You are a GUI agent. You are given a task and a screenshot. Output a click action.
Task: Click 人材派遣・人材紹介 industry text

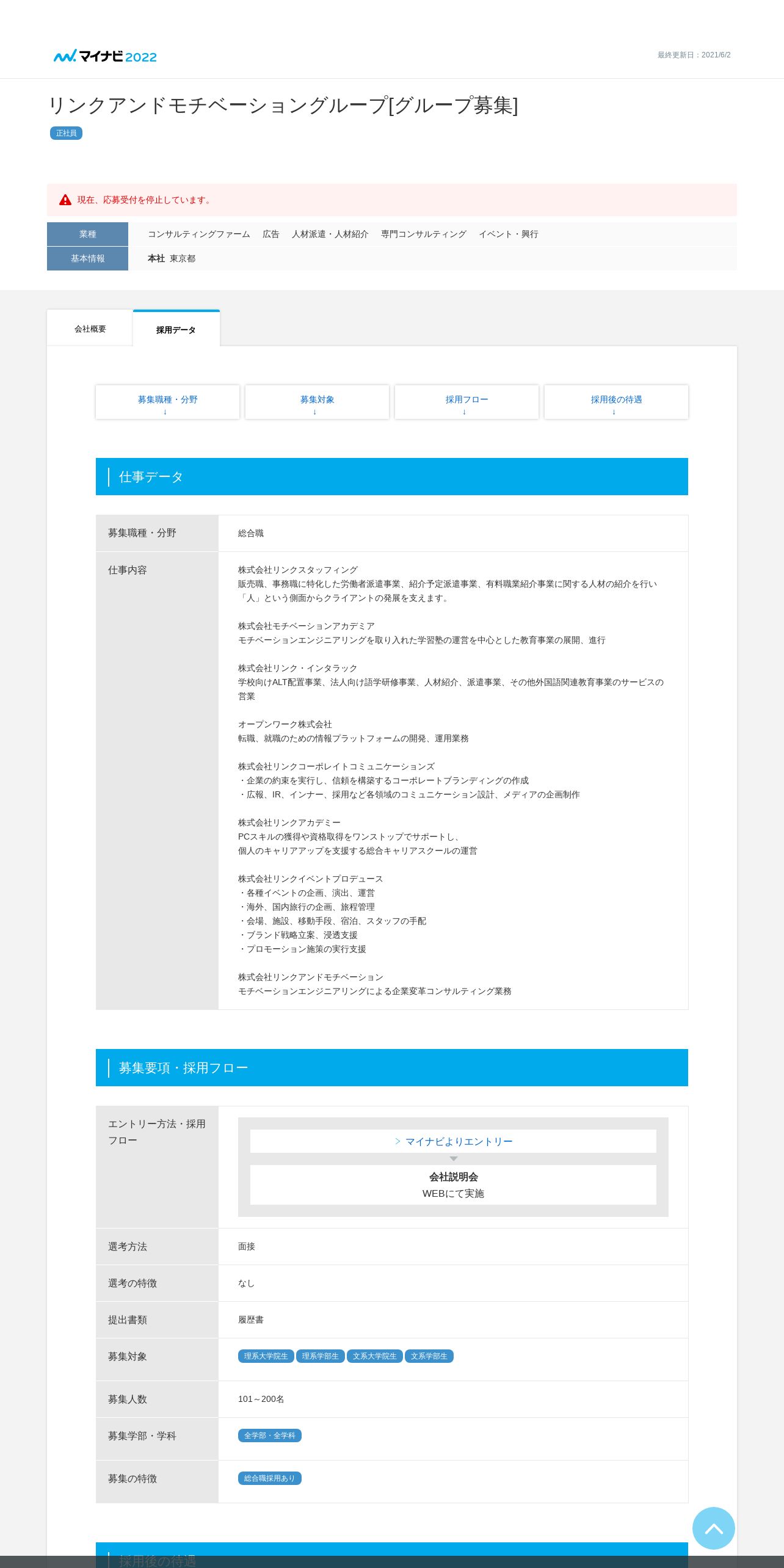tap(330, 234)
